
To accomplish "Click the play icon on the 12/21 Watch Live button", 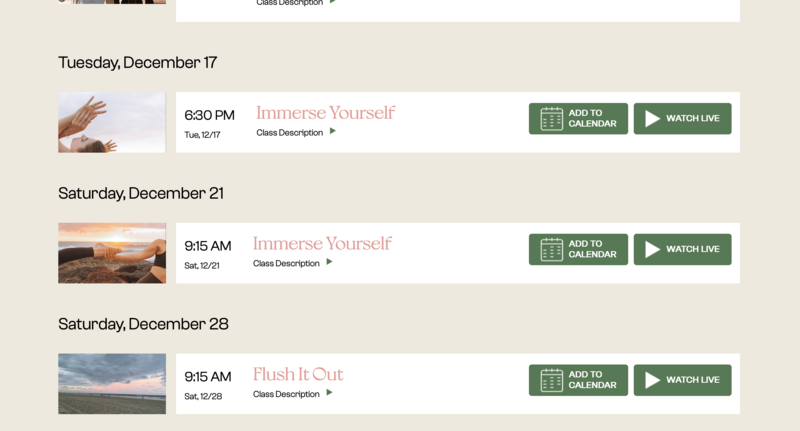I will pos(652,249).
